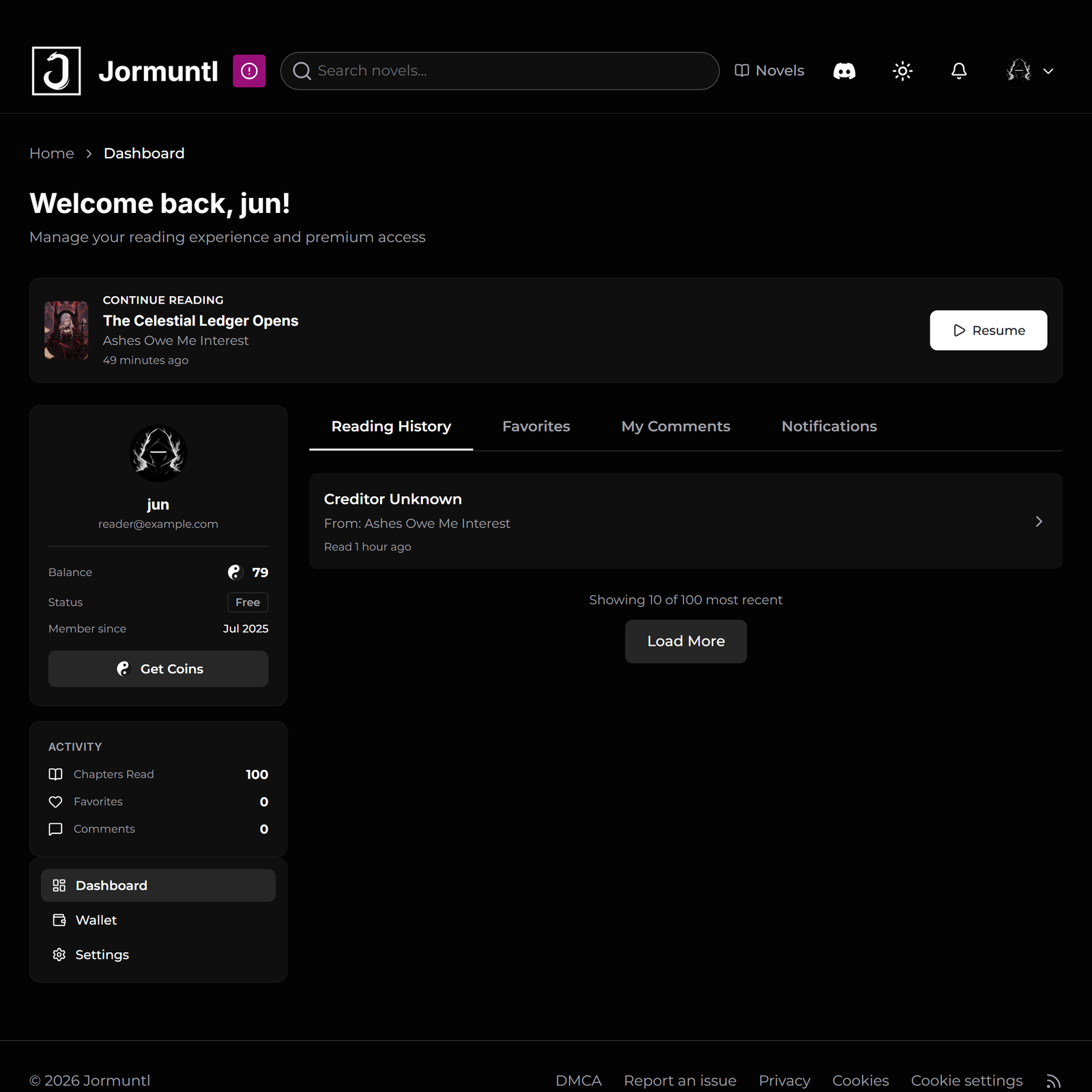
Task: Click the RSS feed icon
Action: (x=1054, y=1081)
